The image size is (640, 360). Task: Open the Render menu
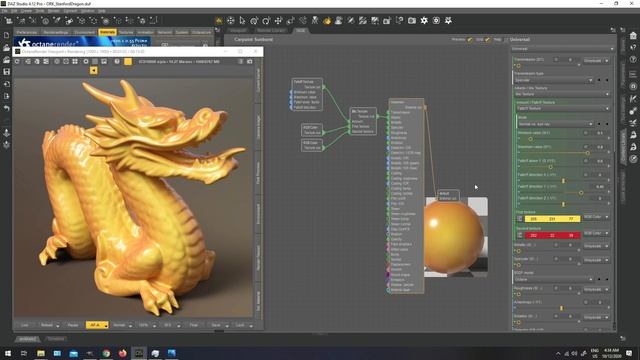pos(53,11)
